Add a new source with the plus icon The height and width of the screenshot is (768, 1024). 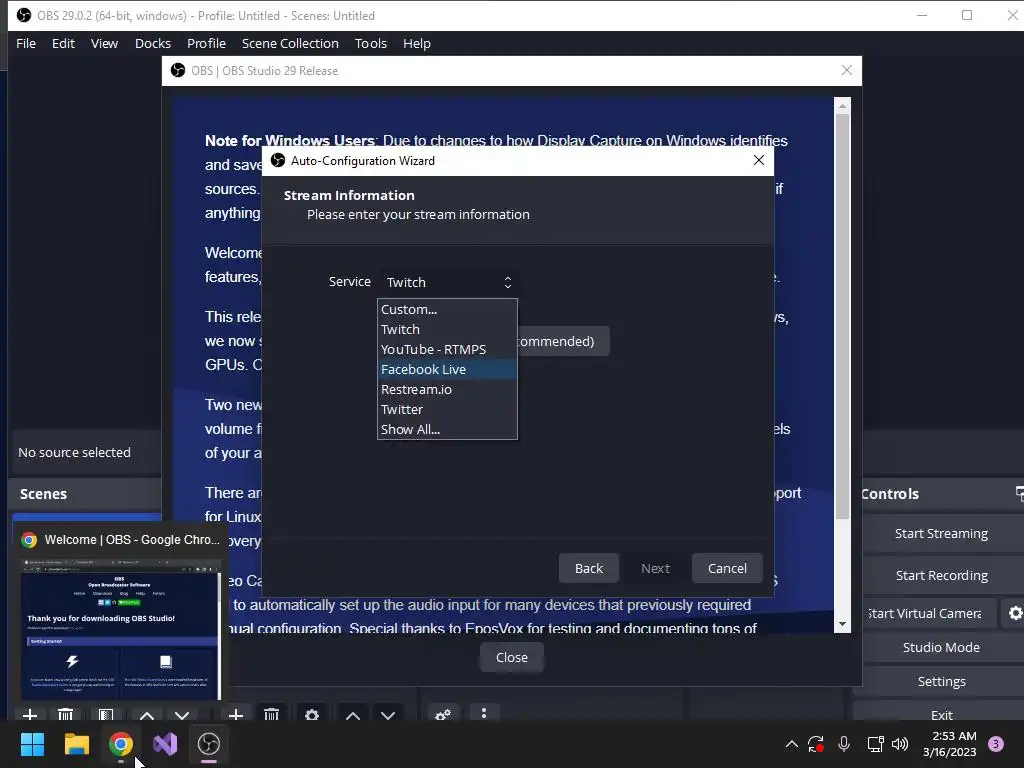click(x=236, y=714)
